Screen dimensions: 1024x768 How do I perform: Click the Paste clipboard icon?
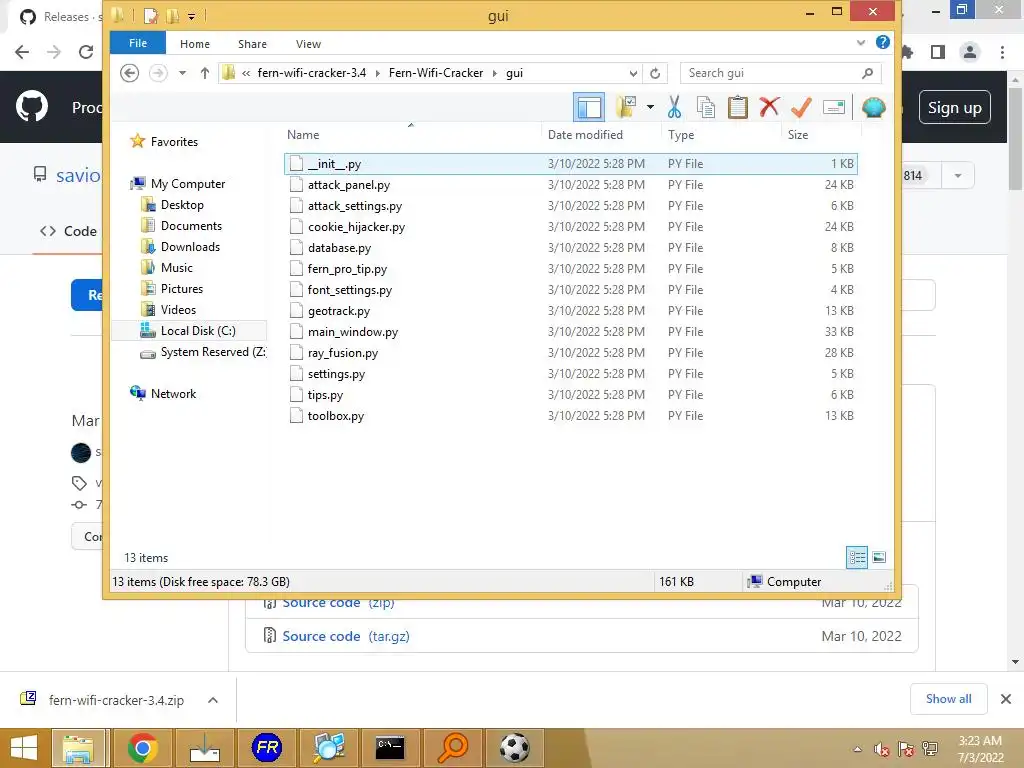738,107
